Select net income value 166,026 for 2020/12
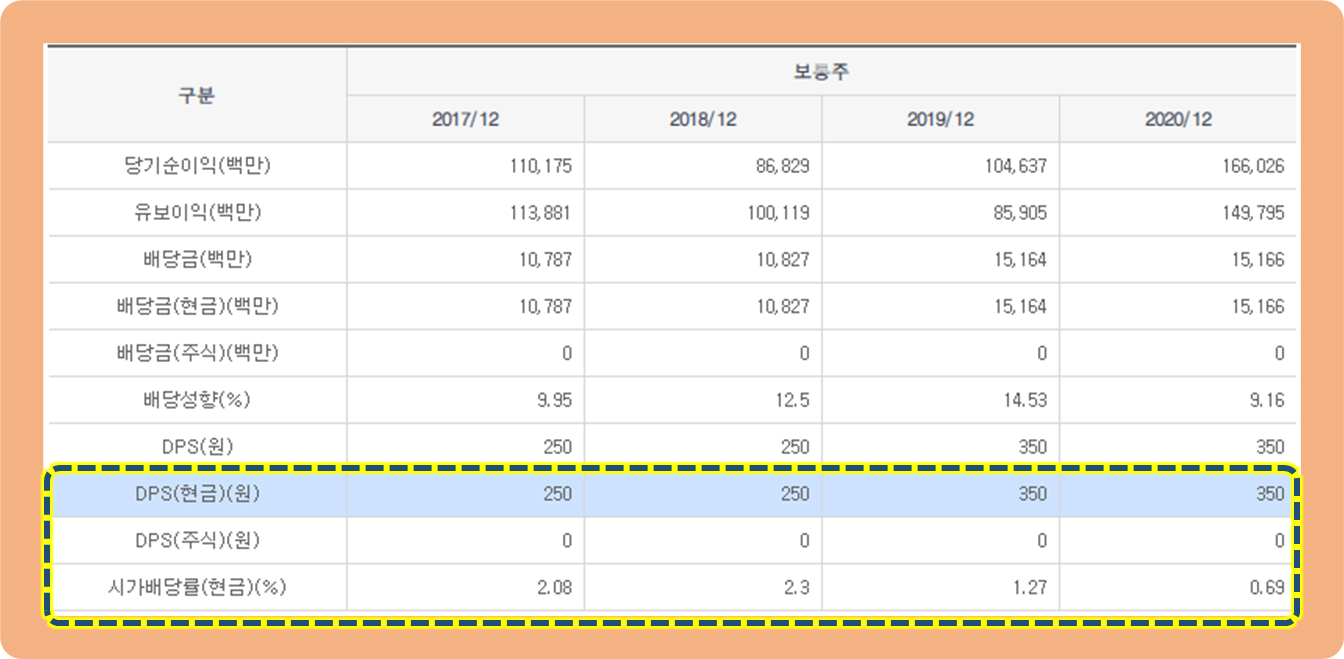This screenshot has width=1344, height=659. [1252, 166]
